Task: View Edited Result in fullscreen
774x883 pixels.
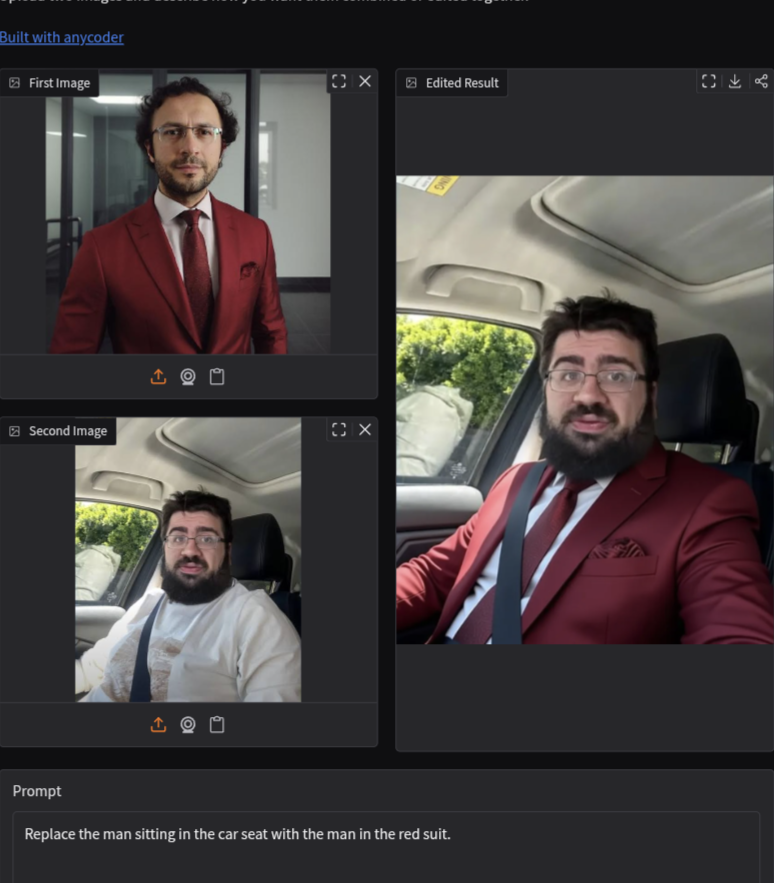Action: click(709, 82)
